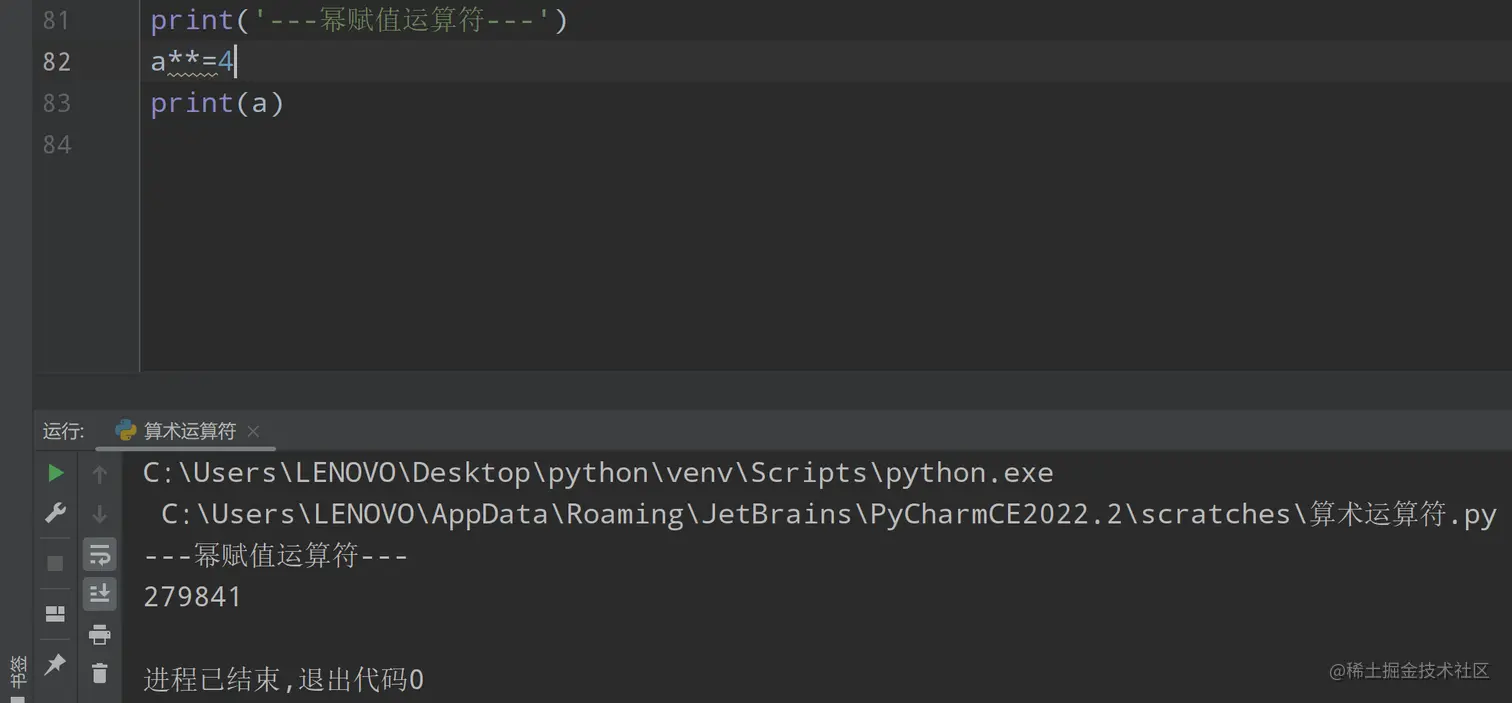Click the a**=4 code line
Viewport: 1512px width, 703px height.
(x=192, y=62)
